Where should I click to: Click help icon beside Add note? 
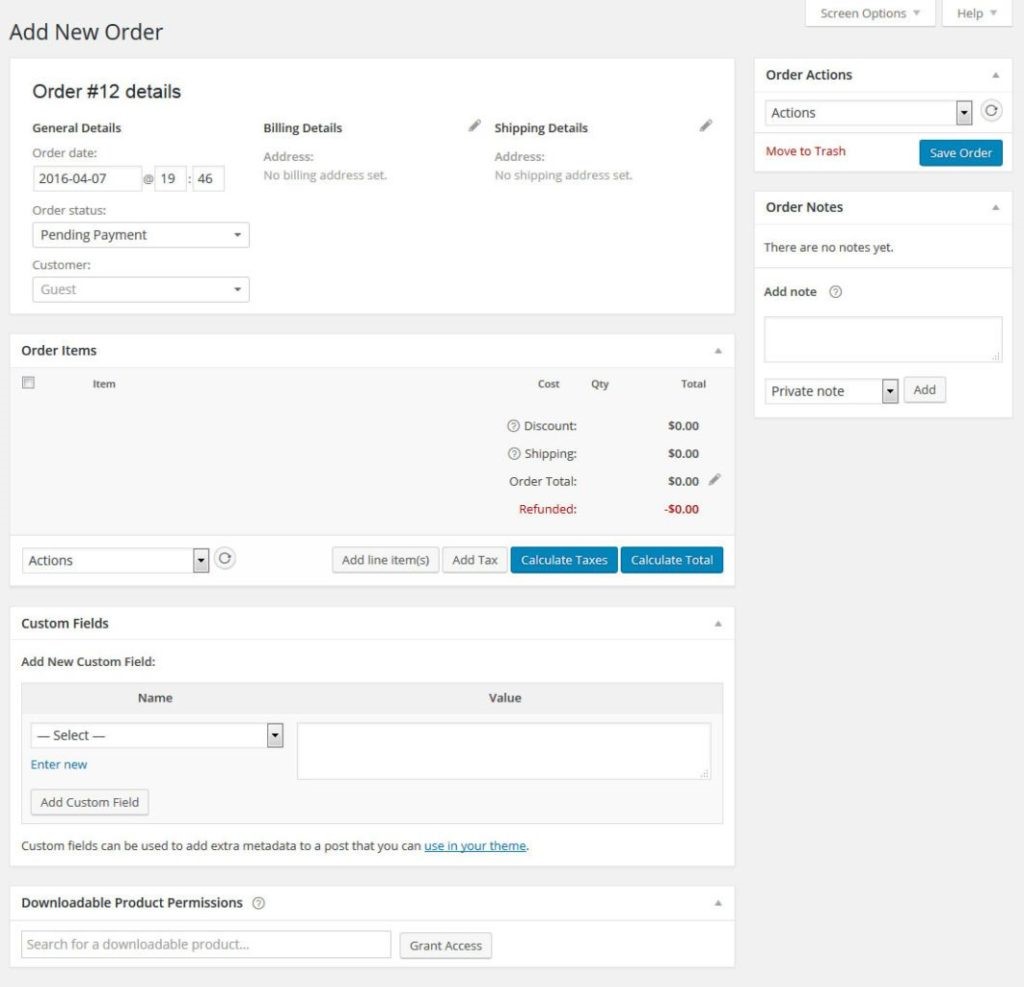pyautogui.click(x=836, y=292)
